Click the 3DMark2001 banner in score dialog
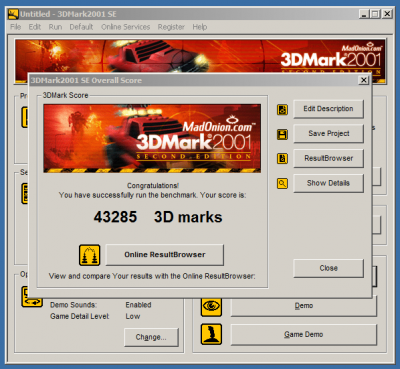Viewport: 400px width, 369px height. point(152,138)
